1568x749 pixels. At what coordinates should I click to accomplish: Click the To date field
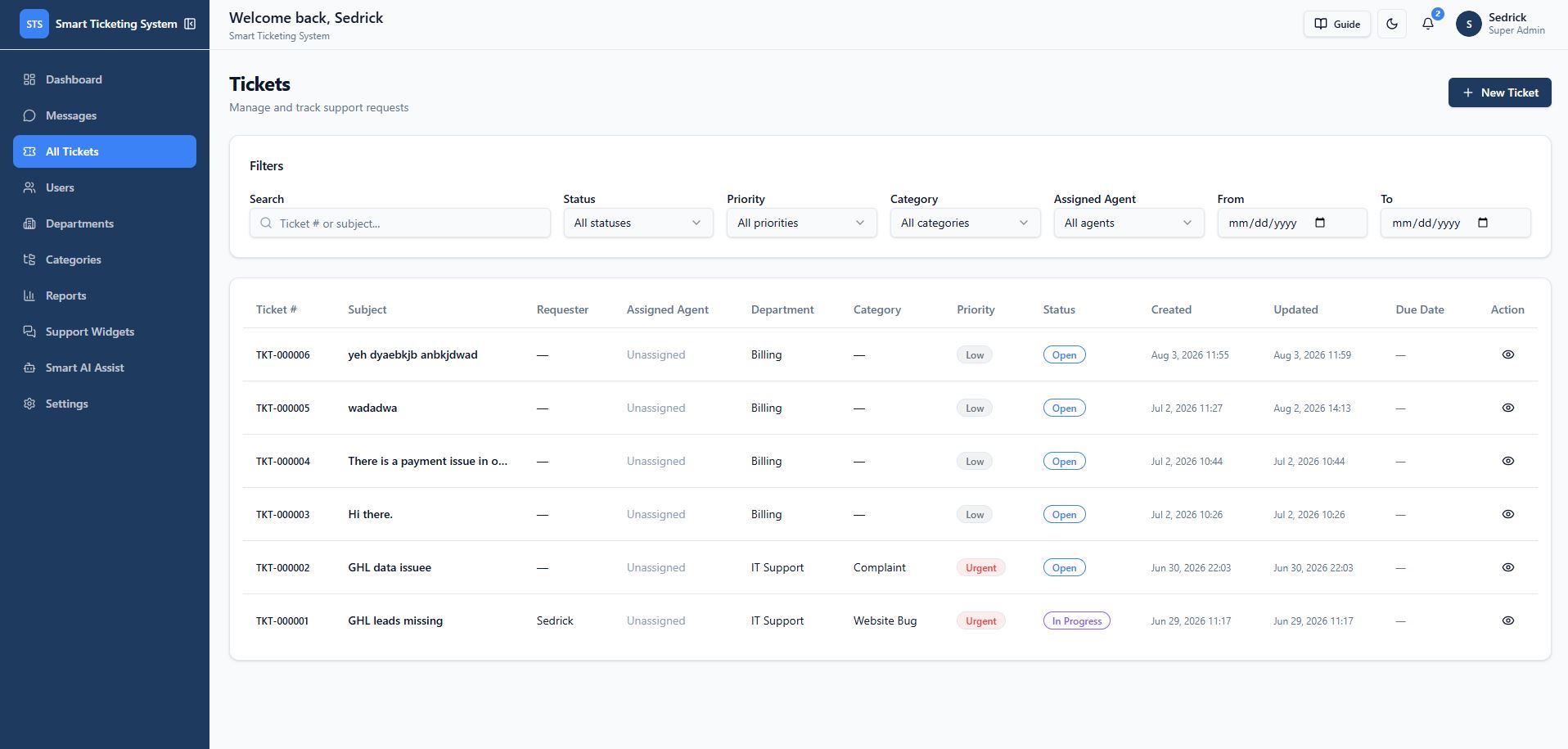1456,223
